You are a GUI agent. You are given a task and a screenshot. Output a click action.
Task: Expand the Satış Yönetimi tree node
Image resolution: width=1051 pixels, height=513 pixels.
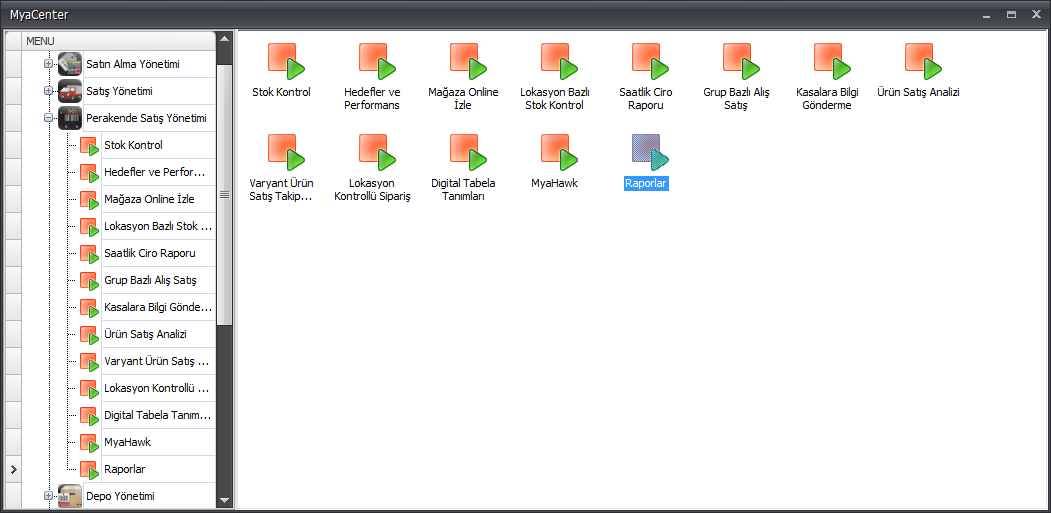pyautogui.click(x=47, y=91)
